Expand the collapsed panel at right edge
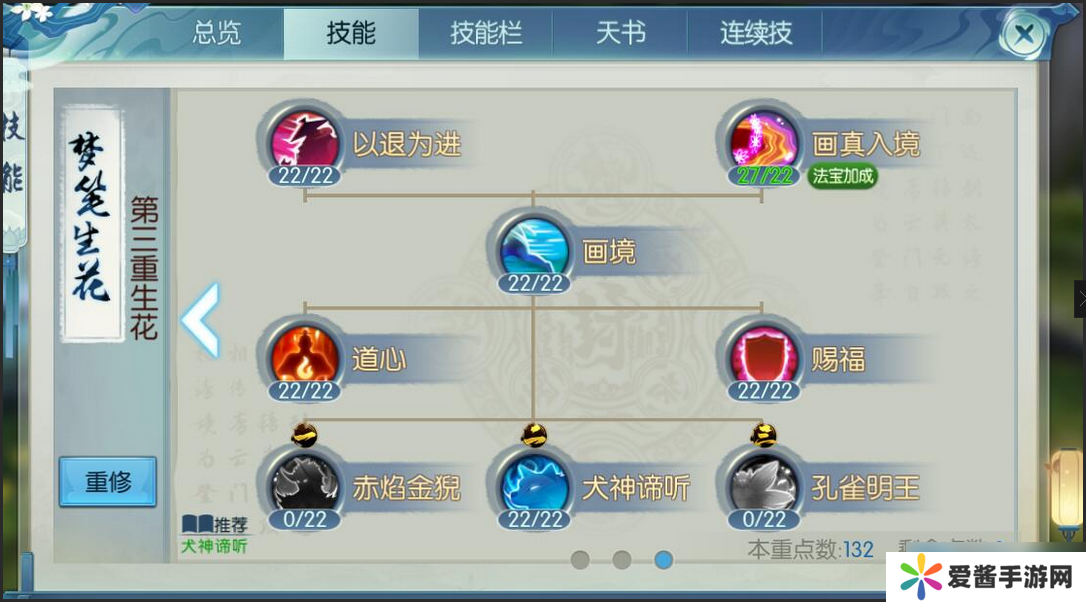 (1080, 299)
